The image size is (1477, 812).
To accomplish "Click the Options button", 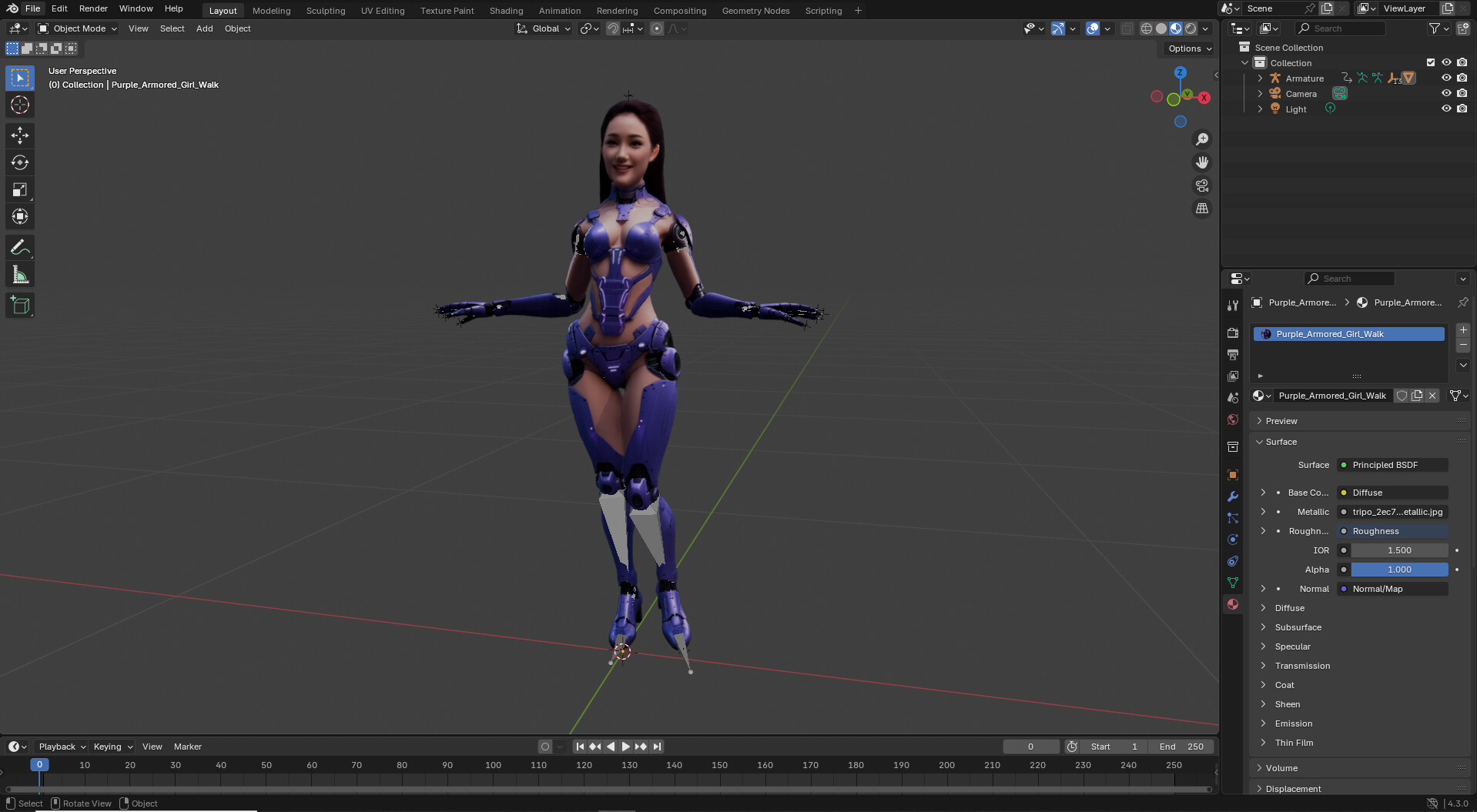I will [x=1189, y=48].
